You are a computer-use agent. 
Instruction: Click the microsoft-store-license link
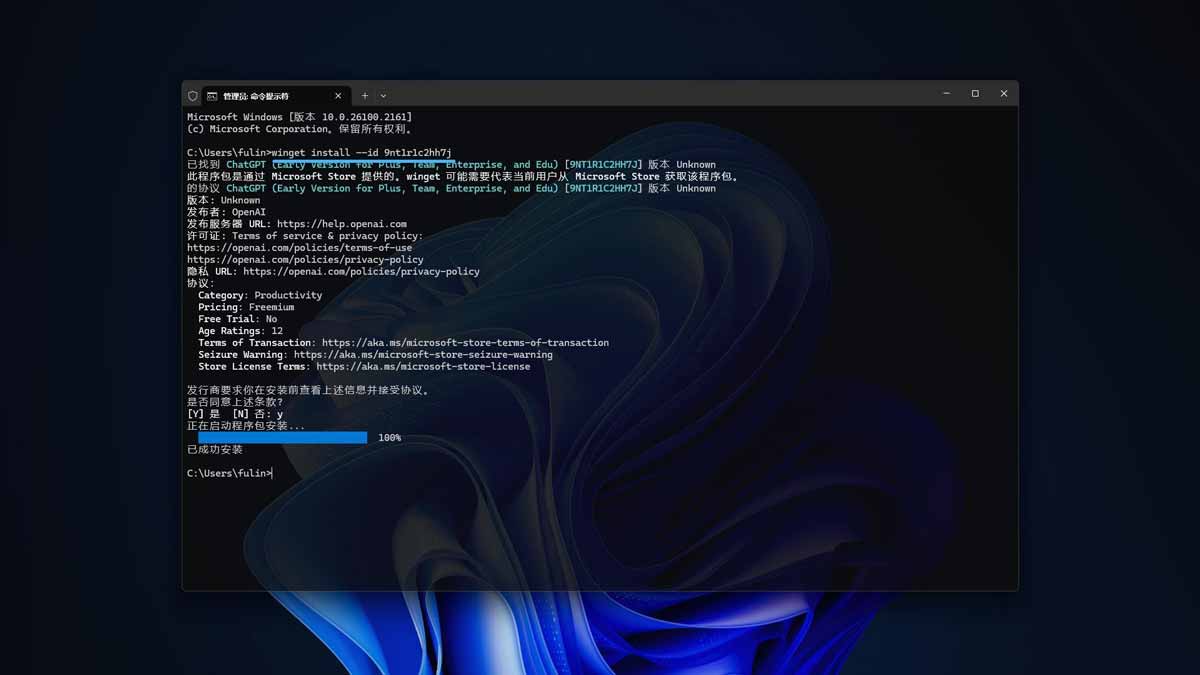(x=423, y=367)
